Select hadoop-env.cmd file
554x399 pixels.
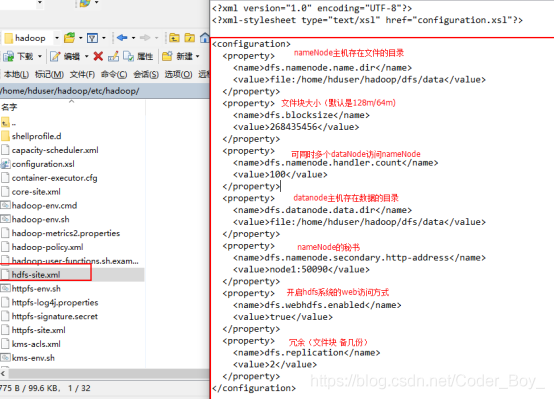(x=39, y=205)
